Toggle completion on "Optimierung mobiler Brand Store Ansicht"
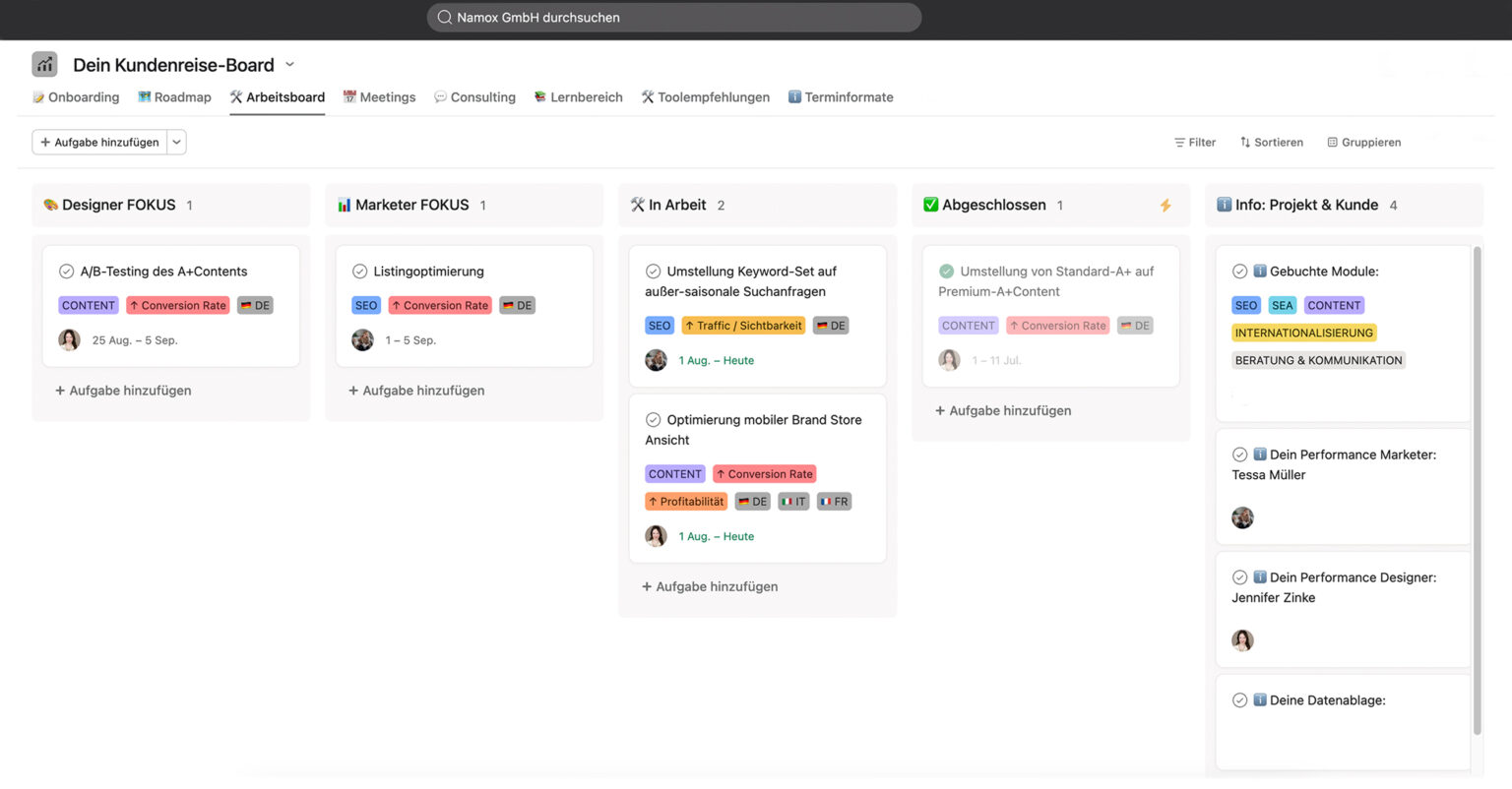The width and height of the screenshot is (1512, 789). [x=654, y=419]
